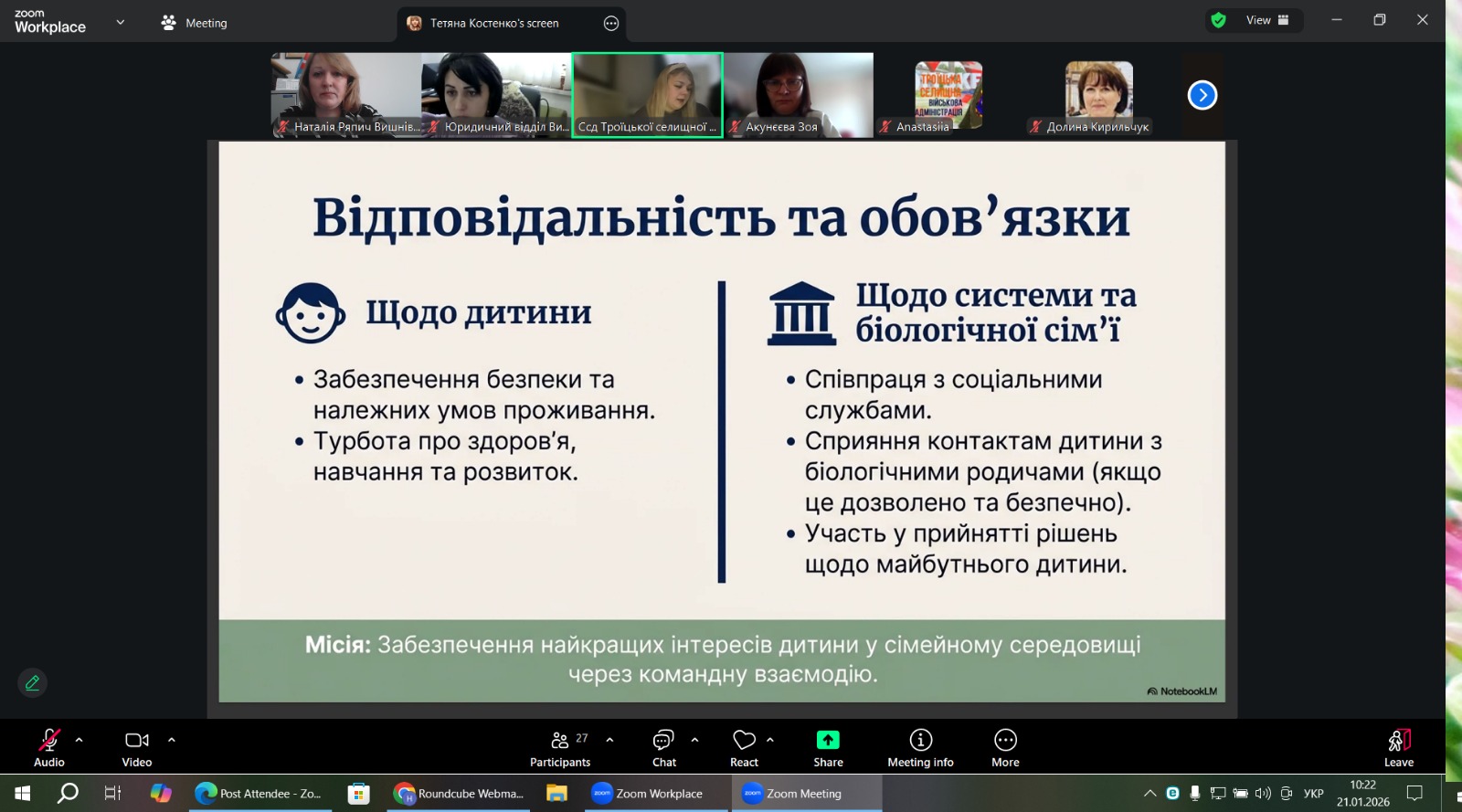The width and height of the screenshot is (1462, 812).
Task: Open Roundcube Webmail from the taskbar
Action: (460, 794)
